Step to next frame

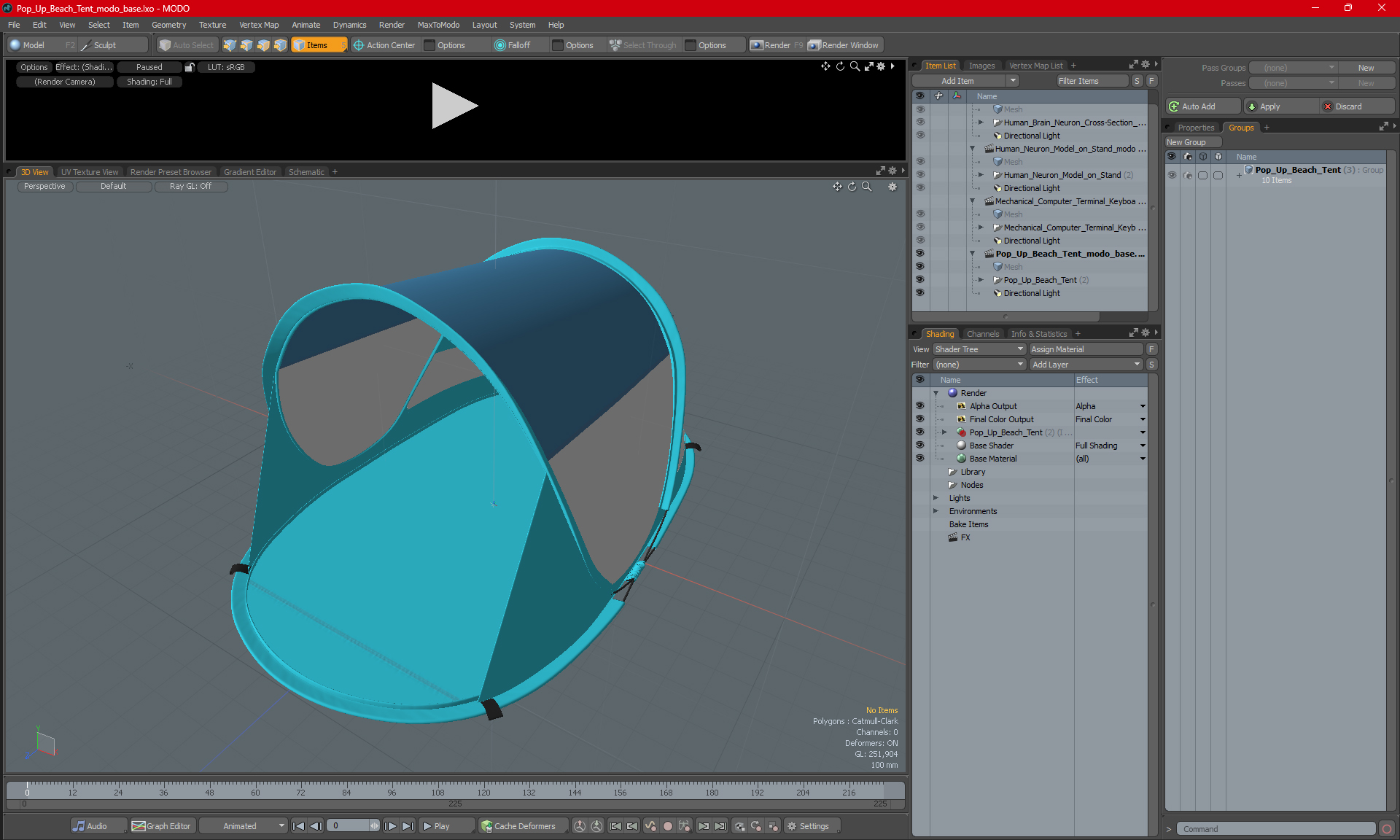coord(390,826)
